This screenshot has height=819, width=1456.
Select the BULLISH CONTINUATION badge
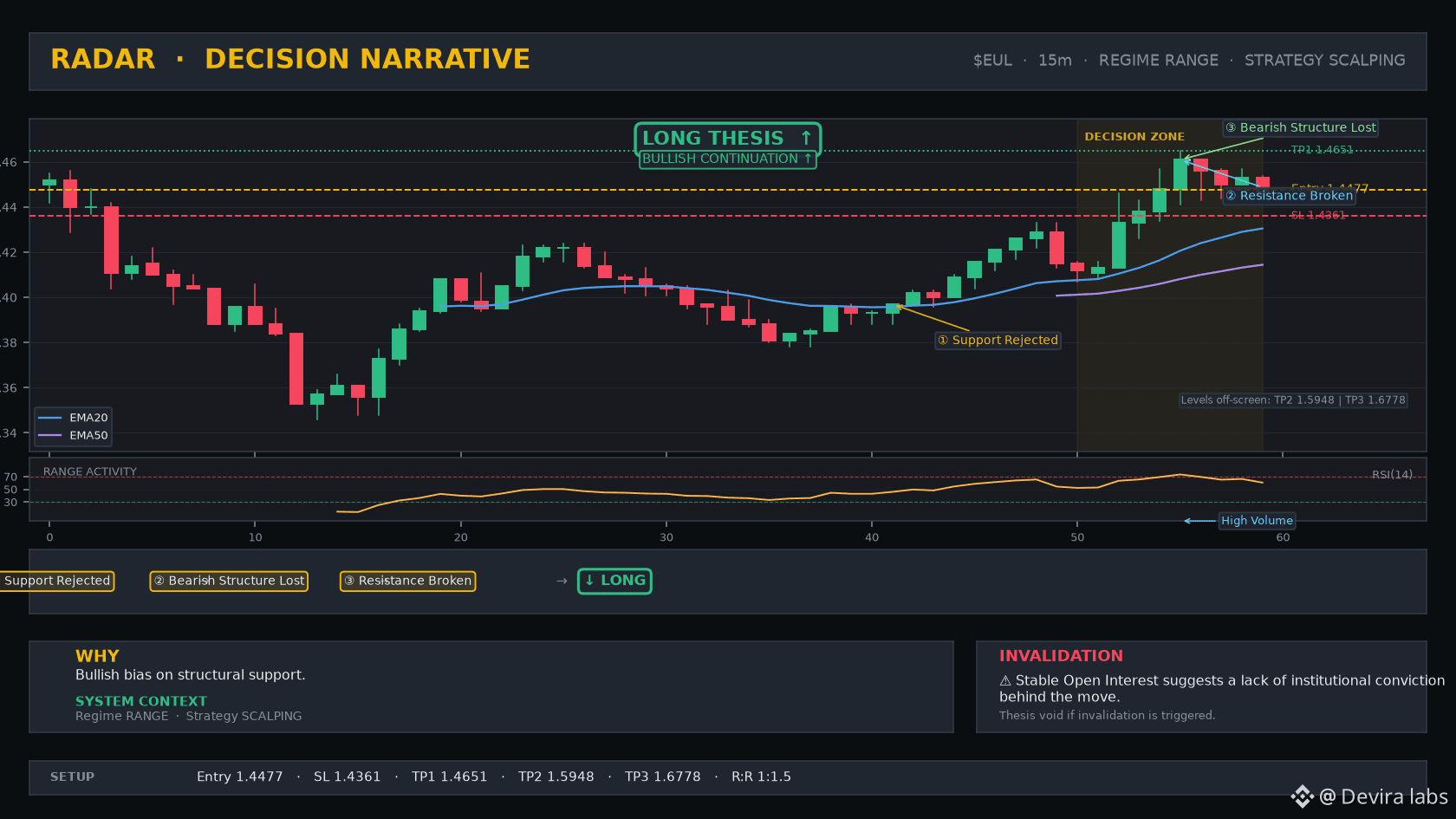click(727, 159)
